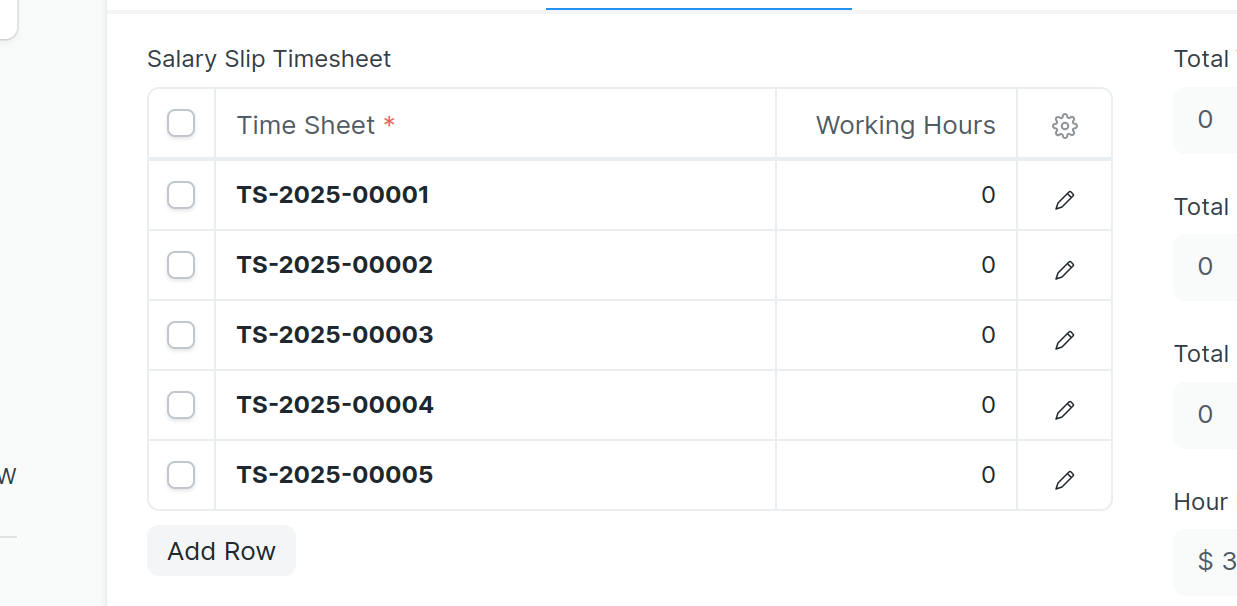Screen dimensions: 1237x606
Task: Click the TS-2025-00005 time sheet cell
Action: [x=495, y=475]
